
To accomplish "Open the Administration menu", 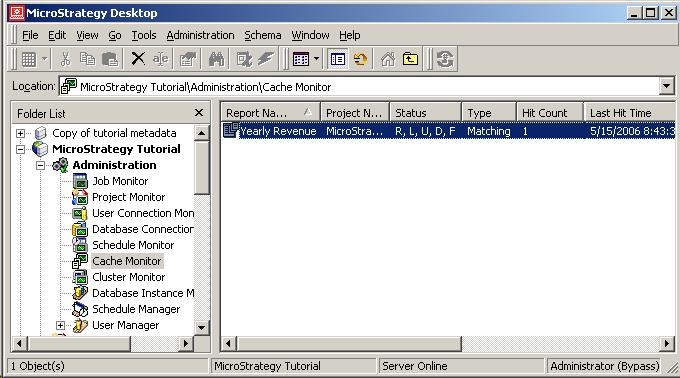I will point(200,35).
